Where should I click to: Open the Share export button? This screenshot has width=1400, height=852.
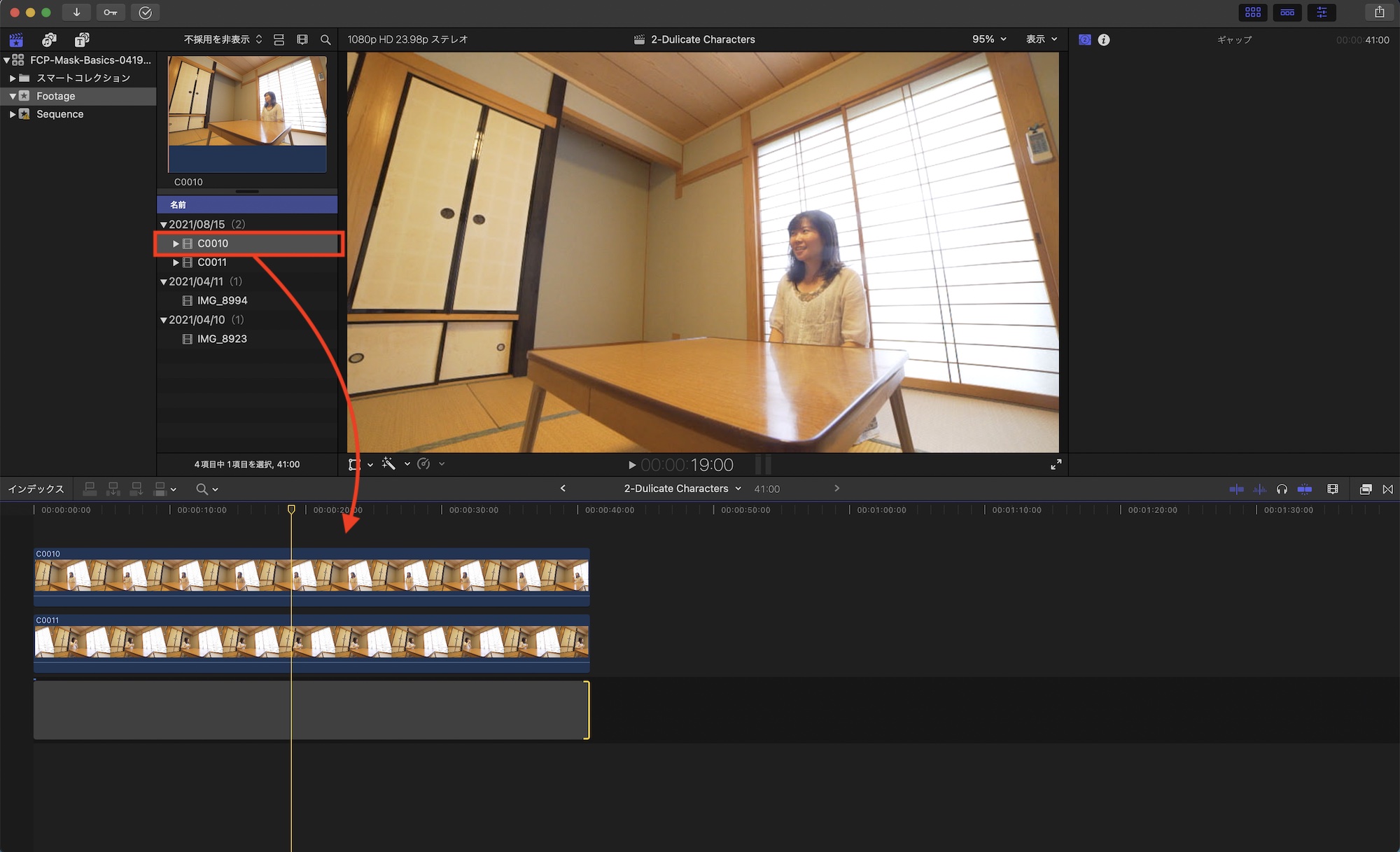(1379, 12)
